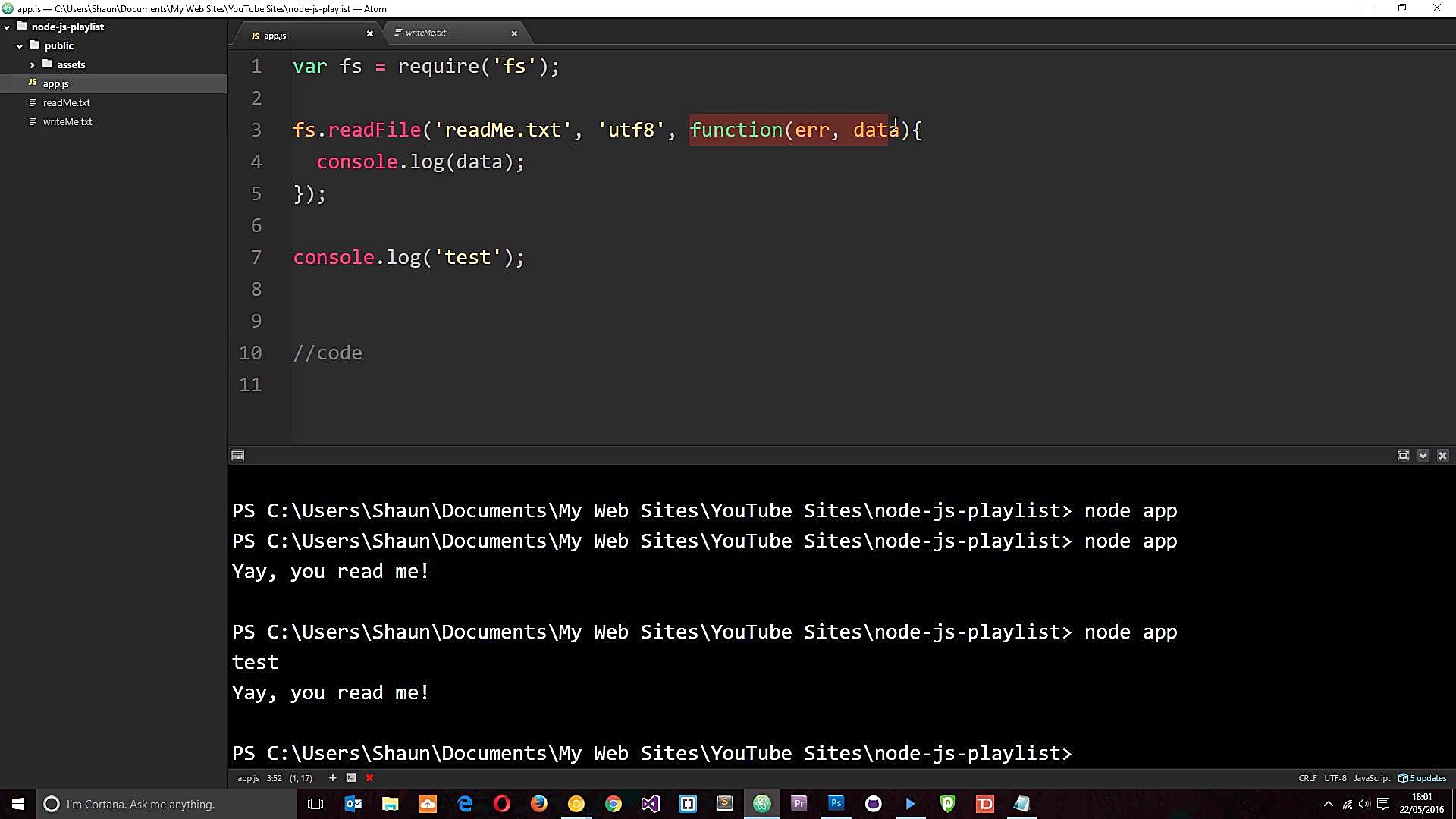
Task: Collapse the node-js-playlist project folder
Action: 7,27
